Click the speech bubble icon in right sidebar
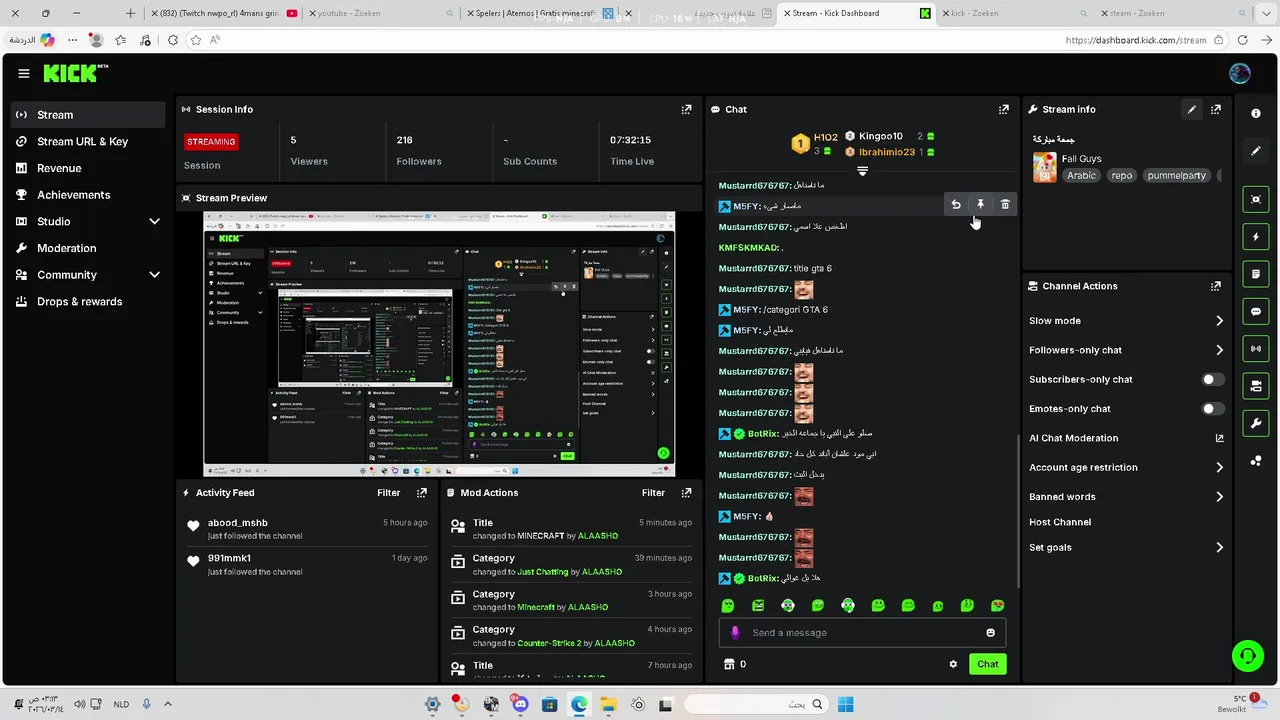 coord(1256,311)
